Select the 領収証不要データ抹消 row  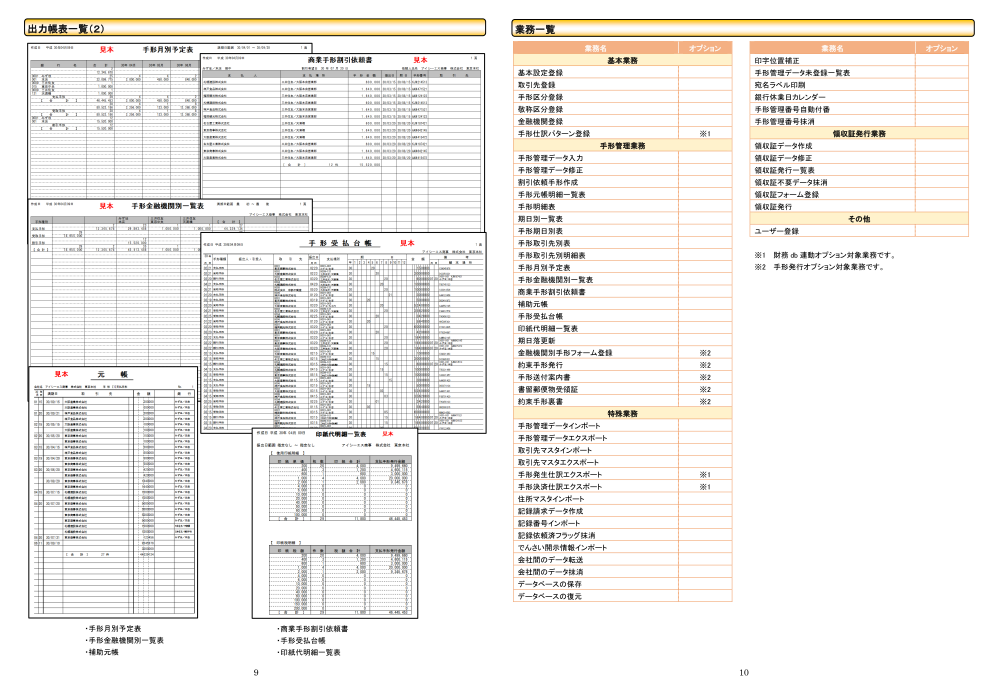(859, 182)
